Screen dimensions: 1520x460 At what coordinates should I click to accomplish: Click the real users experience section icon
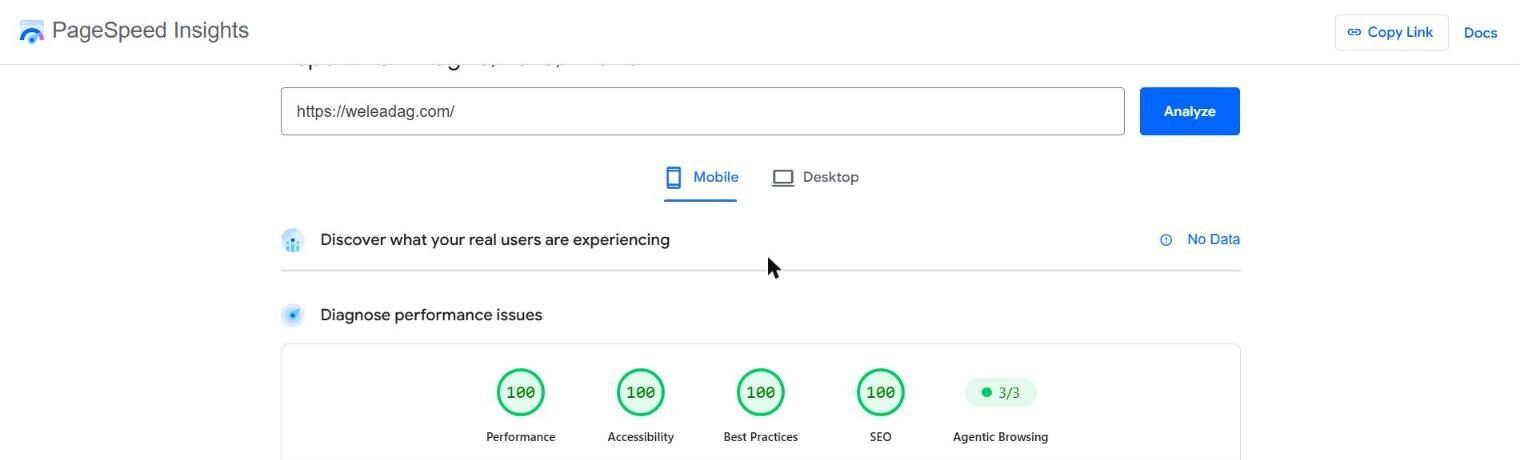[292, 240]
